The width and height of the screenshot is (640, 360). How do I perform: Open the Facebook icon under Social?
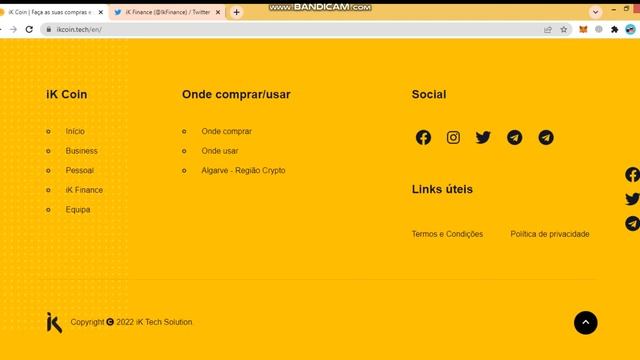pos(423,138)
